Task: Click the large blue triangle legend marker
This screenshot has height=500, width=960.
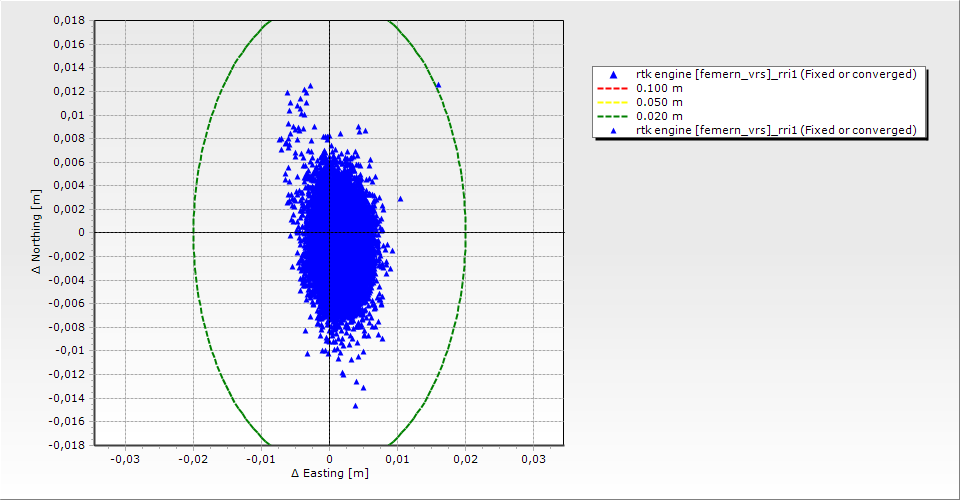Action: pos(613,75)
